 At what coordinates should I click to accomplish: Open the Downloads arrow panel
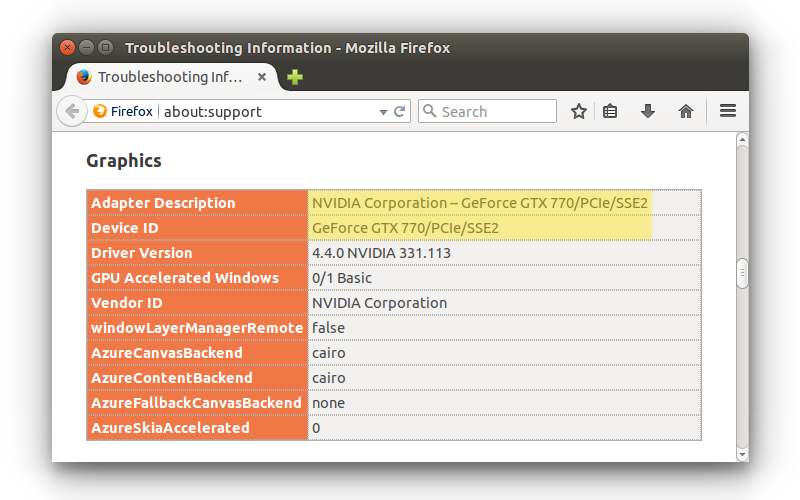coord(648,112)
